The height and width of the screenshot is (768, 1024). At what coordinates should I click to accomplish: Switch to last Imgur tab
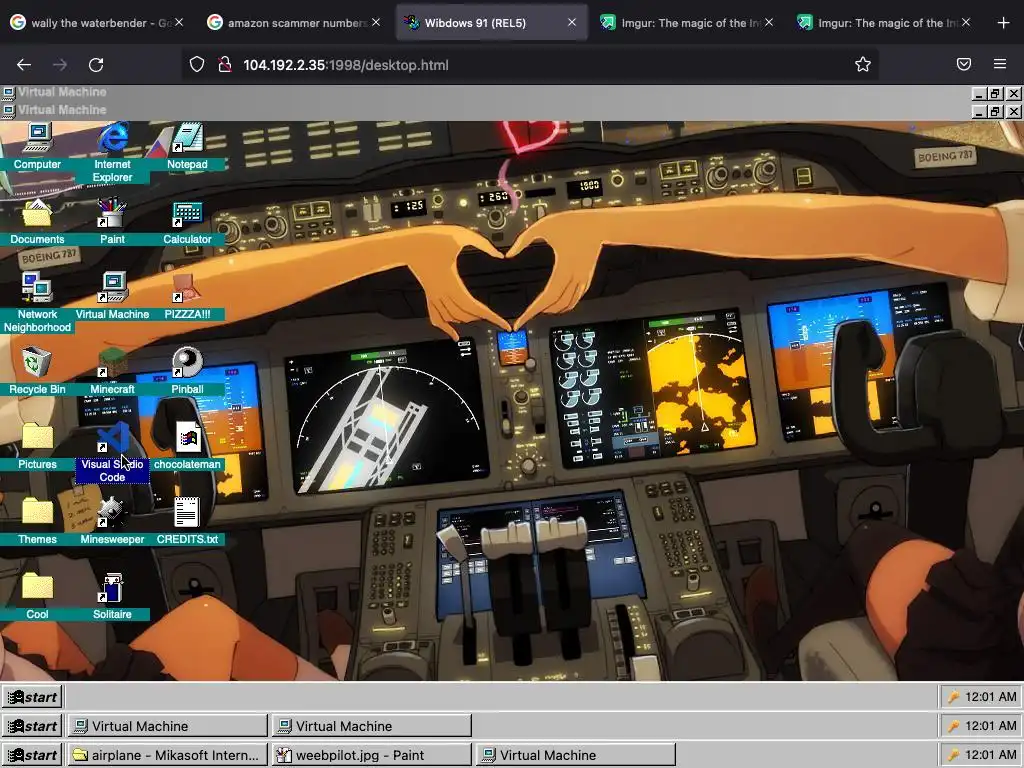coord(885,23)
